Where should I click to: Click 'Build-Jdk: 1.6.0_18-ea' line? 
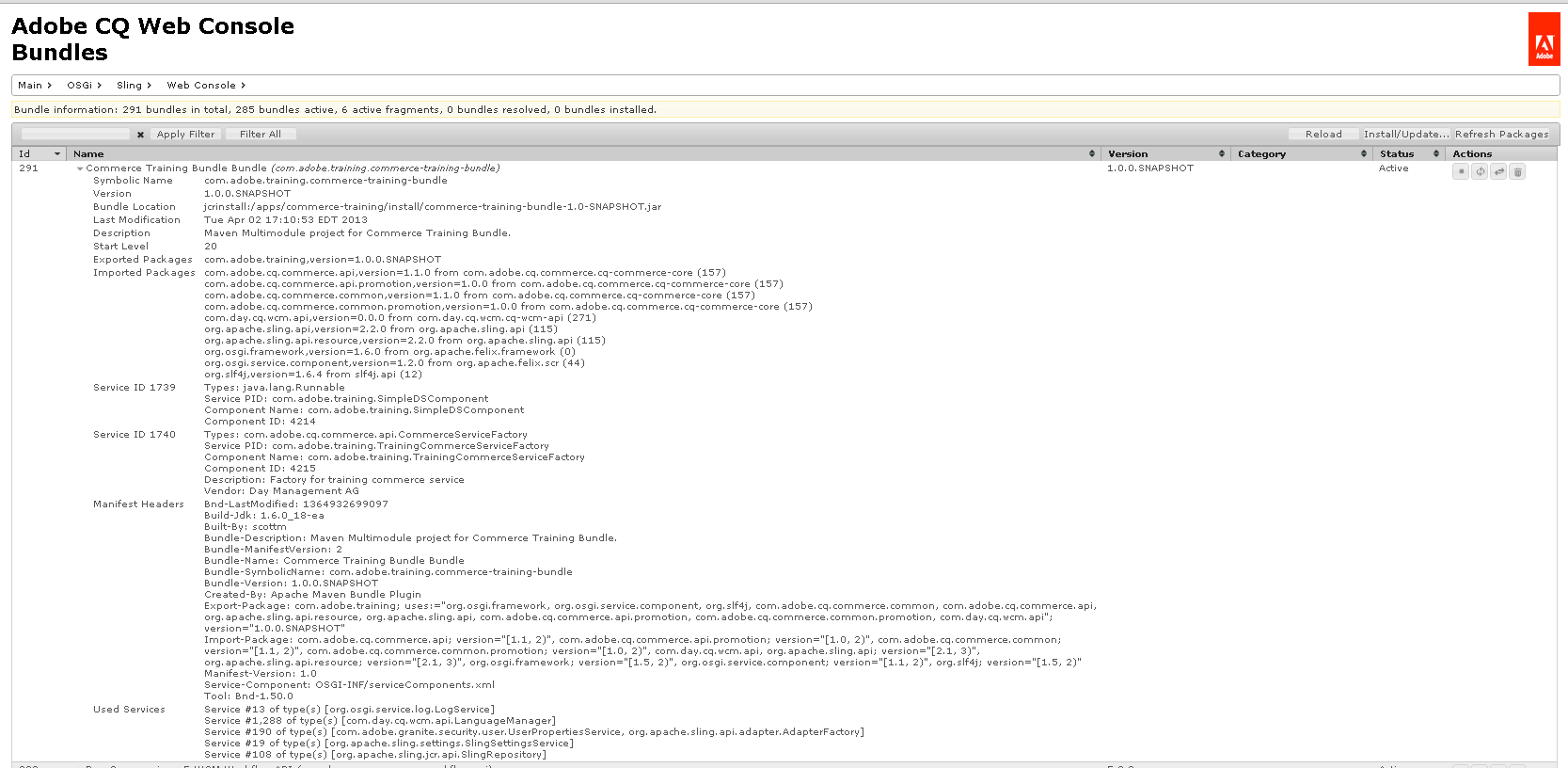(x=264, y=516)
